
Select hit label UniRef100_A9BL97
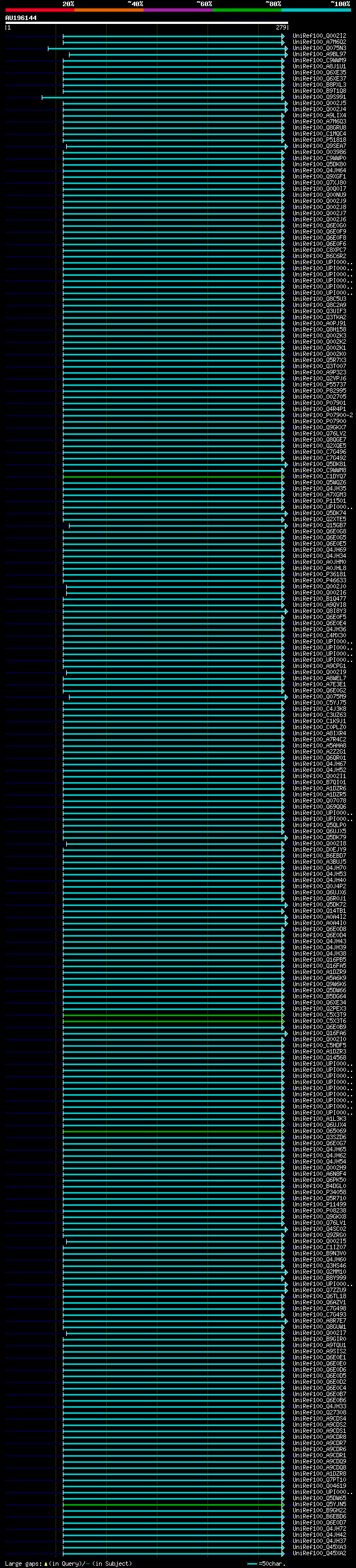(319, 54)
